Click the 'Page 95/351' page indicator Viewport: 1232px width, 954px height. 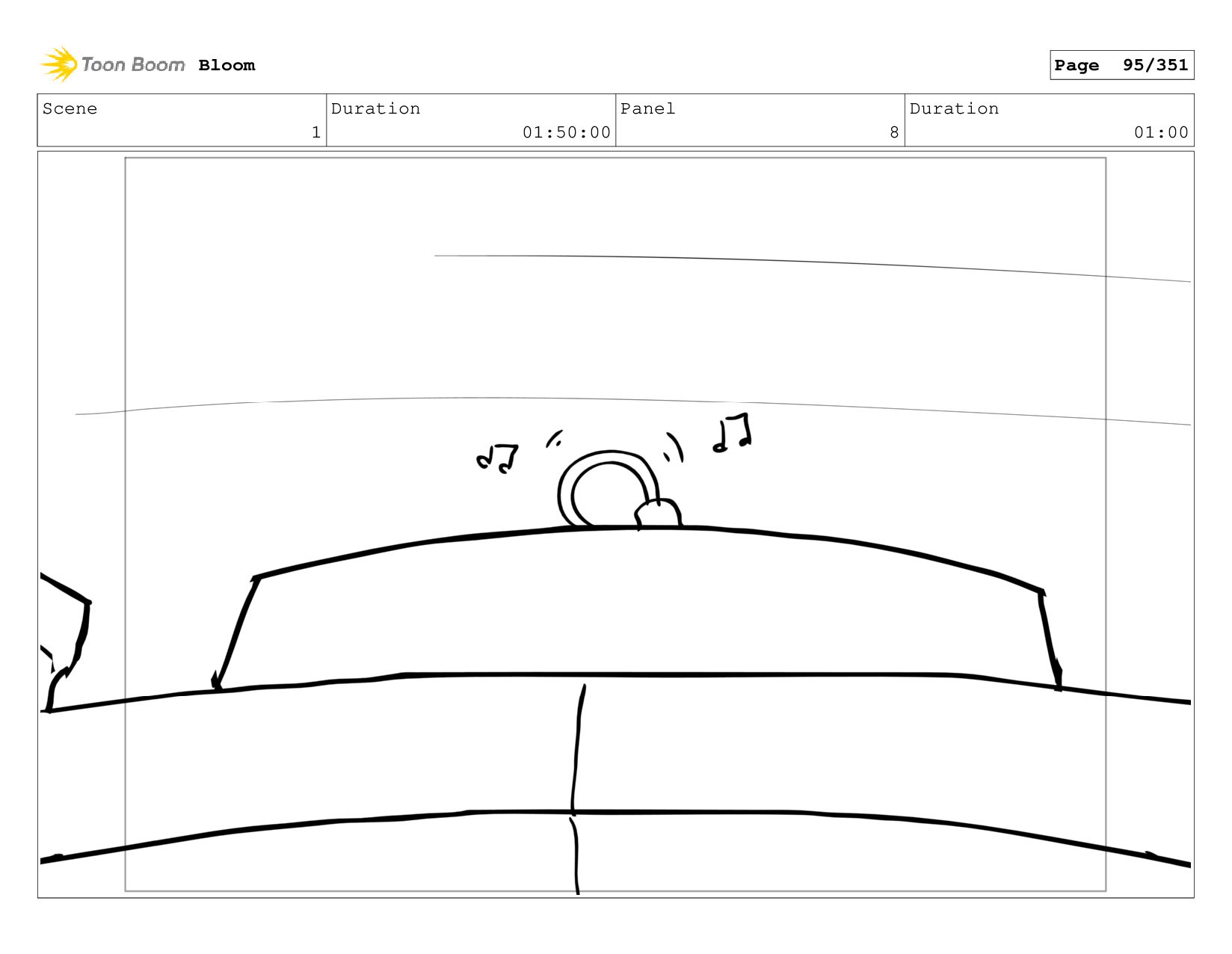coord(1121,65)
